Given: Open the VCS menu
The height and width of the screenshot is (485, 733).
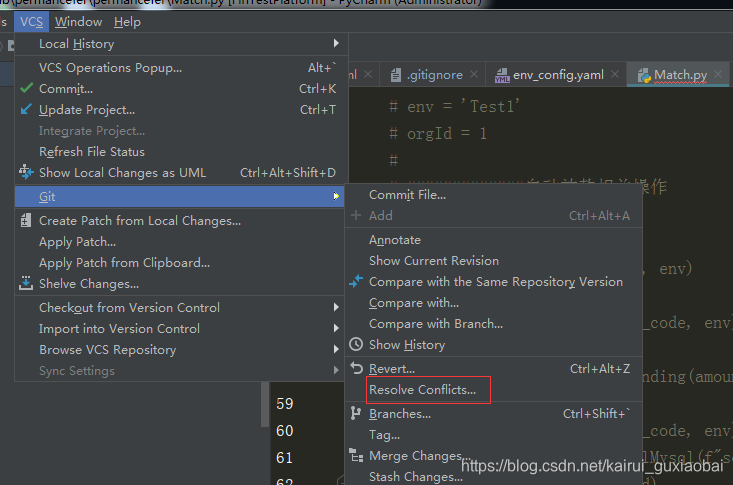Looking at the screenshot, I should [x=31, y=22].
